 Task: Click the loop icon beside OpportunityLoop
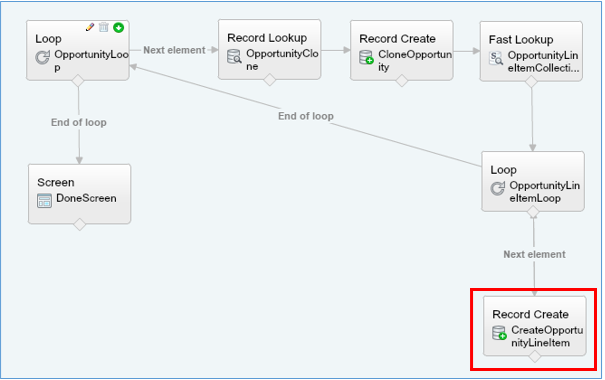42,57
